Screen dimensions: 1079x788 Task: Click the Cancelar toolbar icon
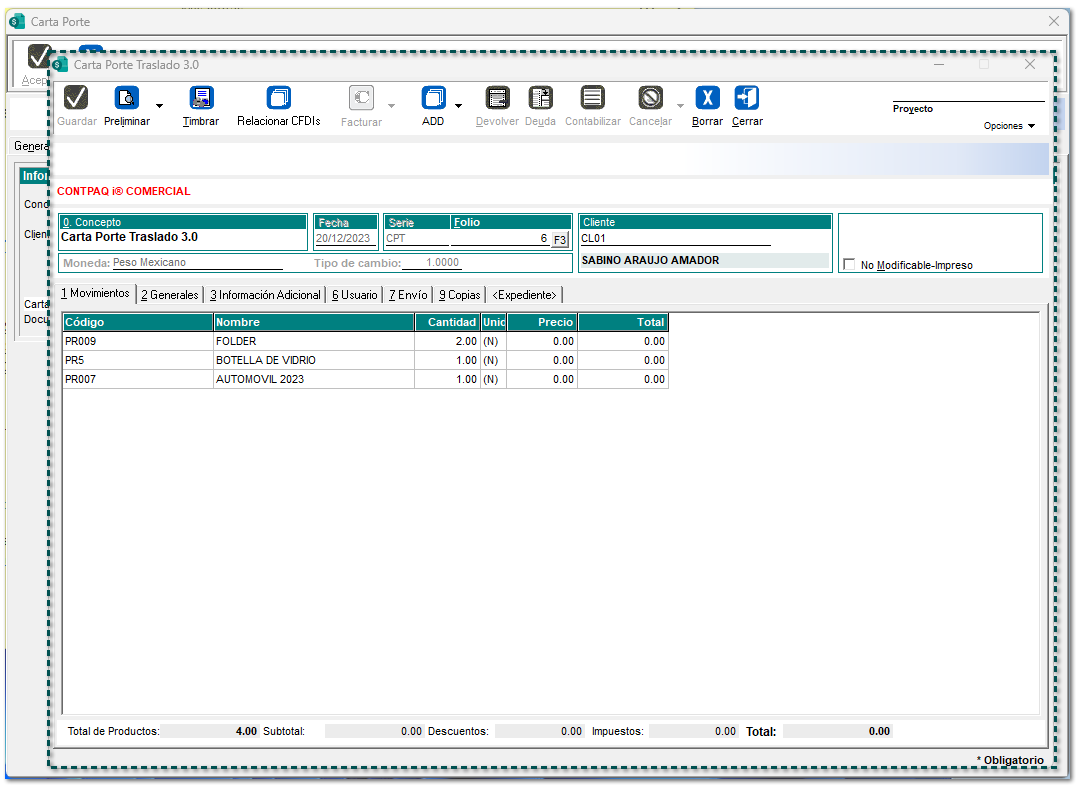651,98
